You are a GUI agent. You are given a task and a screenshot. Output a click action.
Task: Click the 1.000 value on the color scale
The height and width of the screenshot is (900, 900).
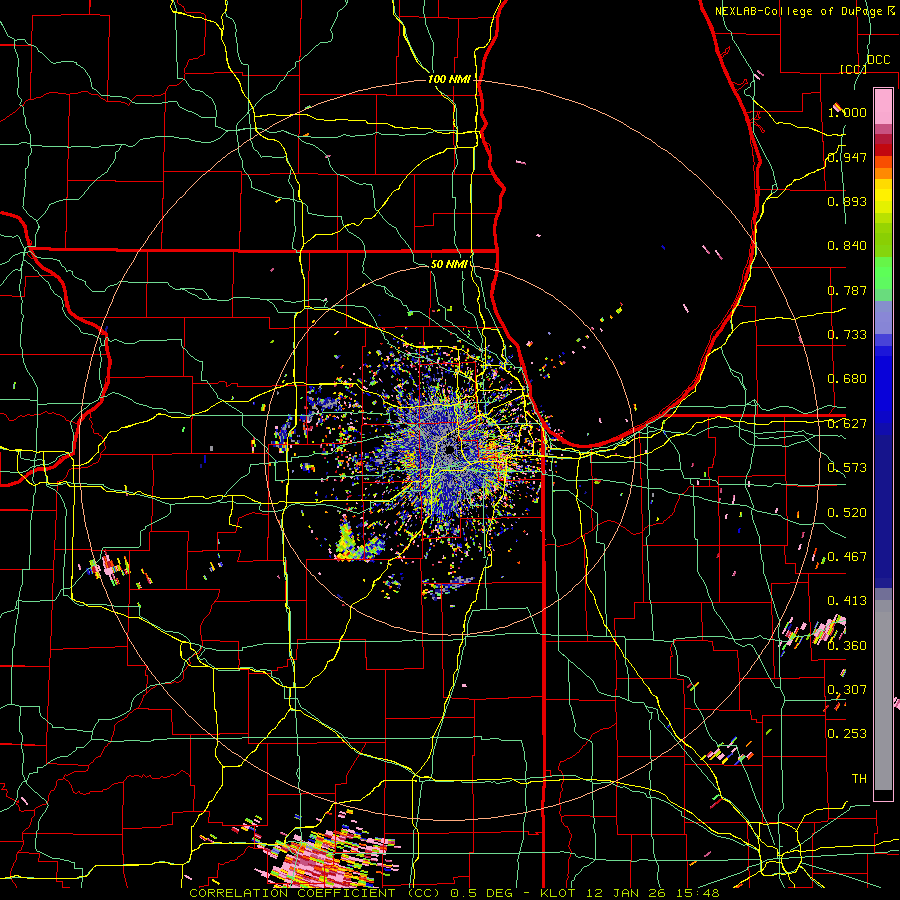pyautogui.click(x=847, y=112)
